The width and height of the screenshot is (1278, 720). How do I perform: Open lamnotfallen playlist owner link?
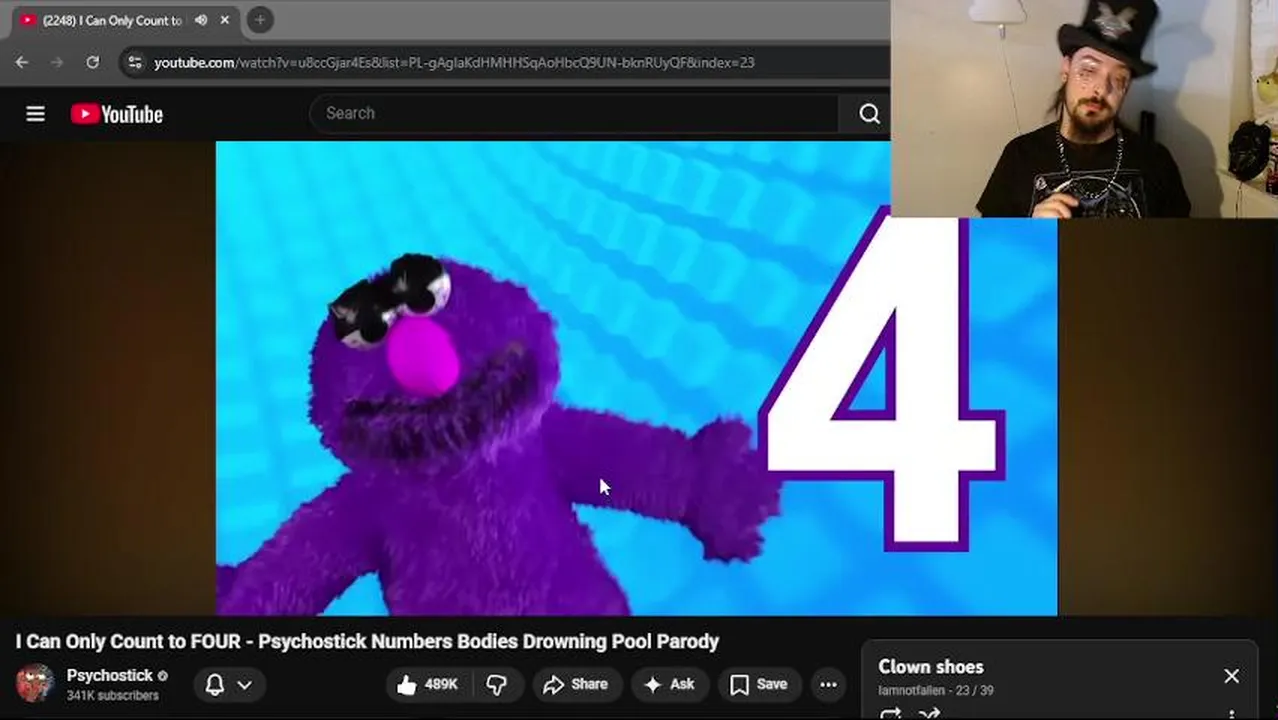click(911, 690)
